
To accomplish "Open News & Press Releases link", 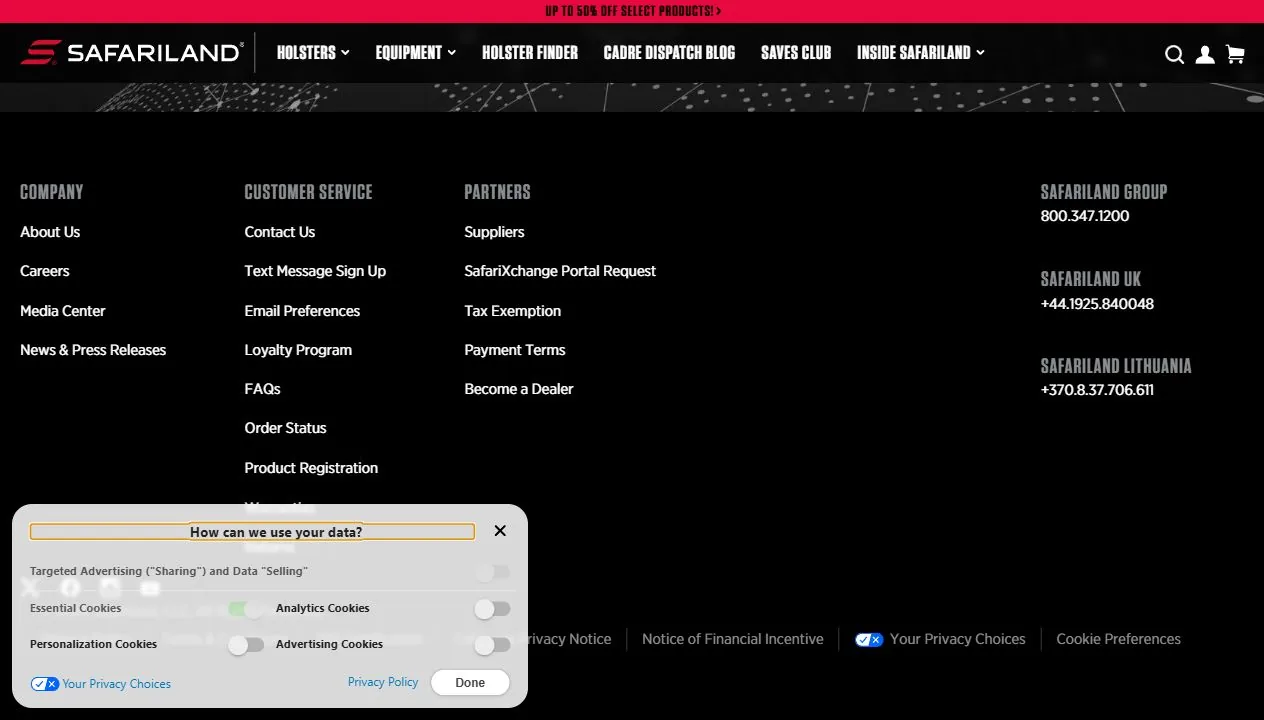I will (x=93, y=350).
